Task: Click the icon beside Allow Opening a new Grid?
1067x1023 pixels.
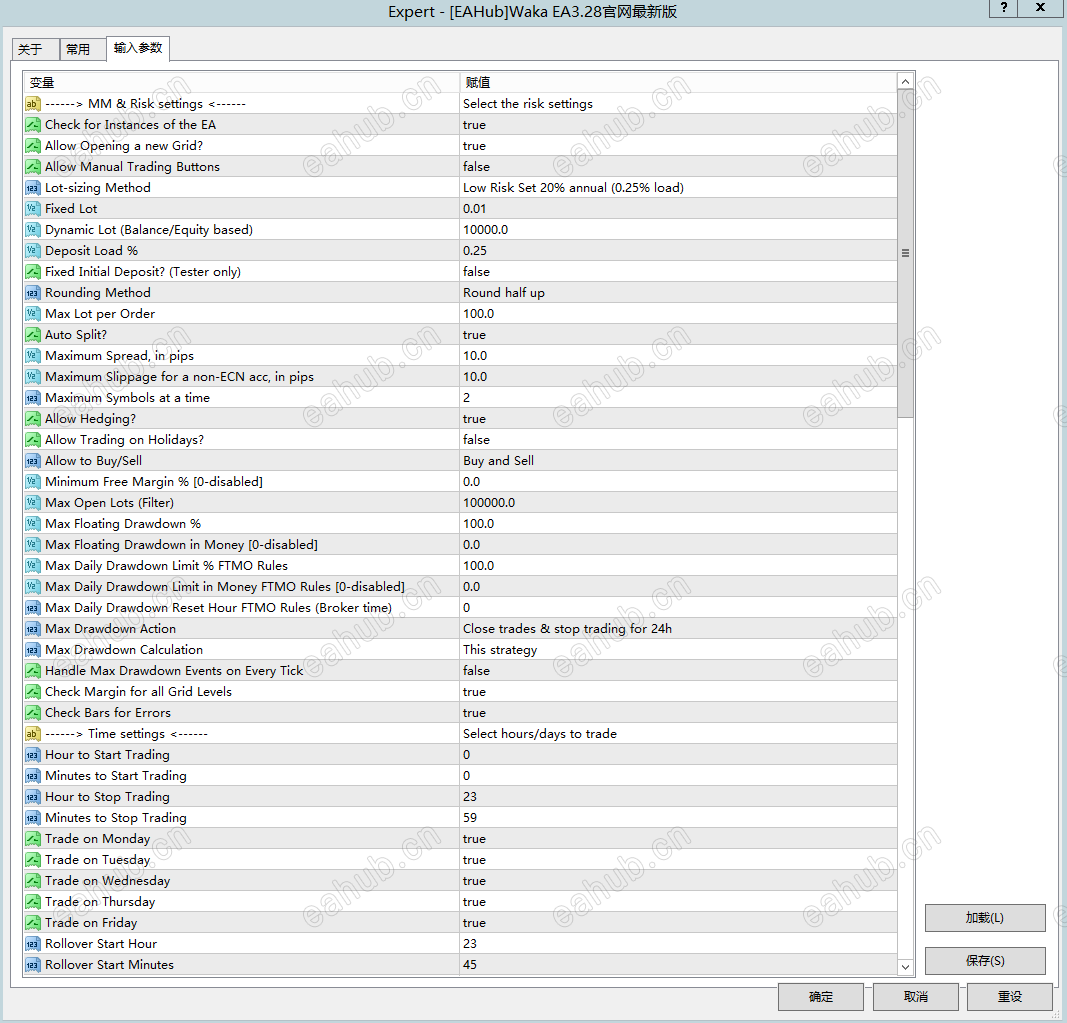Action: 33,146
